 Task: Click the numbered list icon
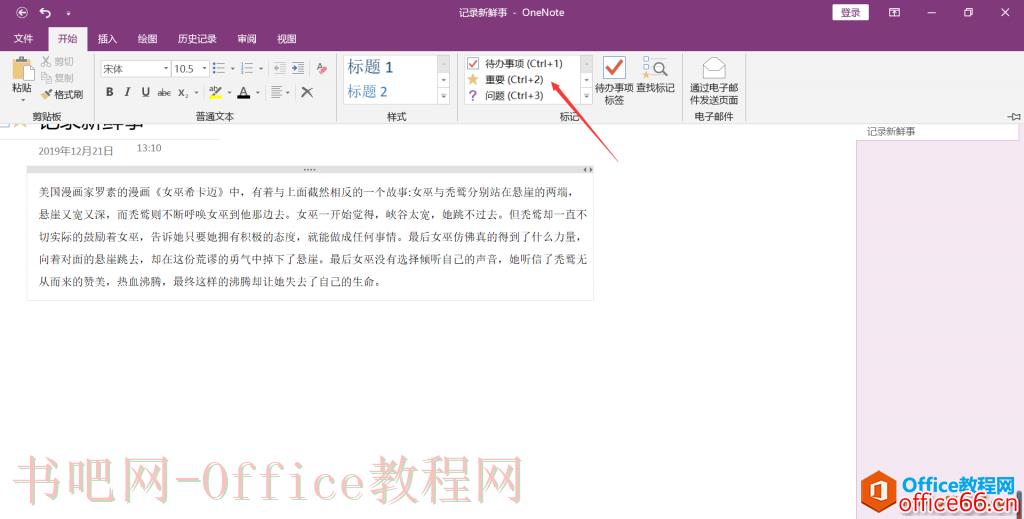click(x=248, y=69)
